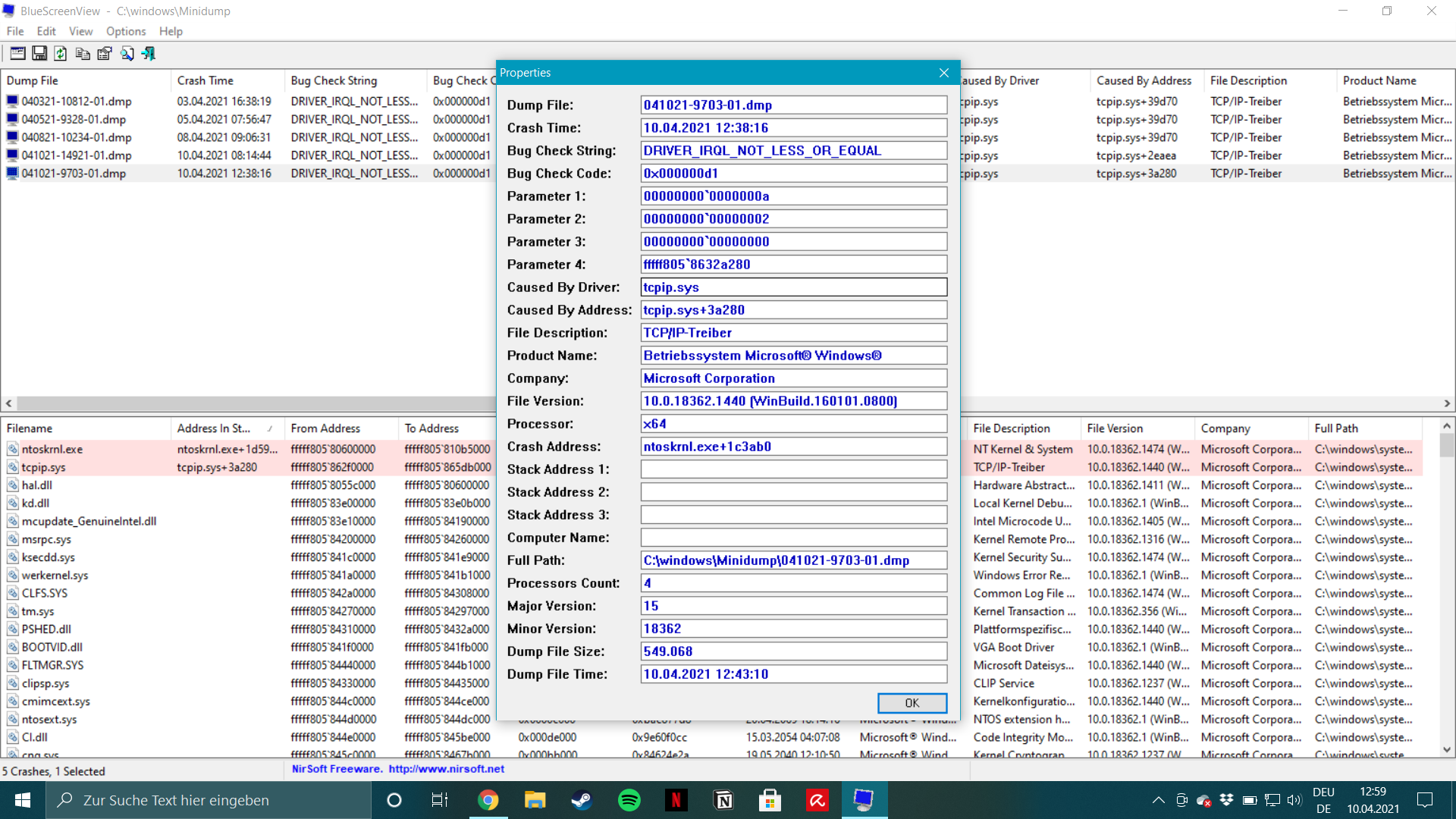Image resolution: width=1456 pixels, height=819 pixels.
Task: Click the volume speaker tray icon
Action: pyautogui.click(x=1294, y=800)
